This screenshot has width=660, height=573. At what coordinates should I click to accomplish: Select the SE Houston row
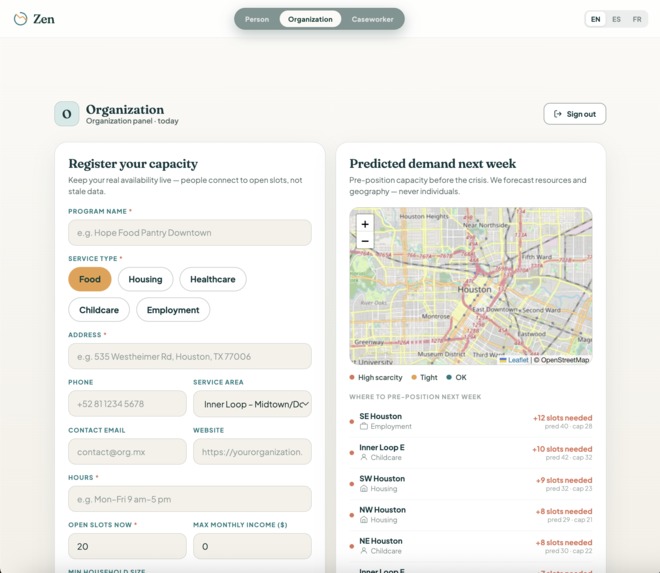[471, 421]
